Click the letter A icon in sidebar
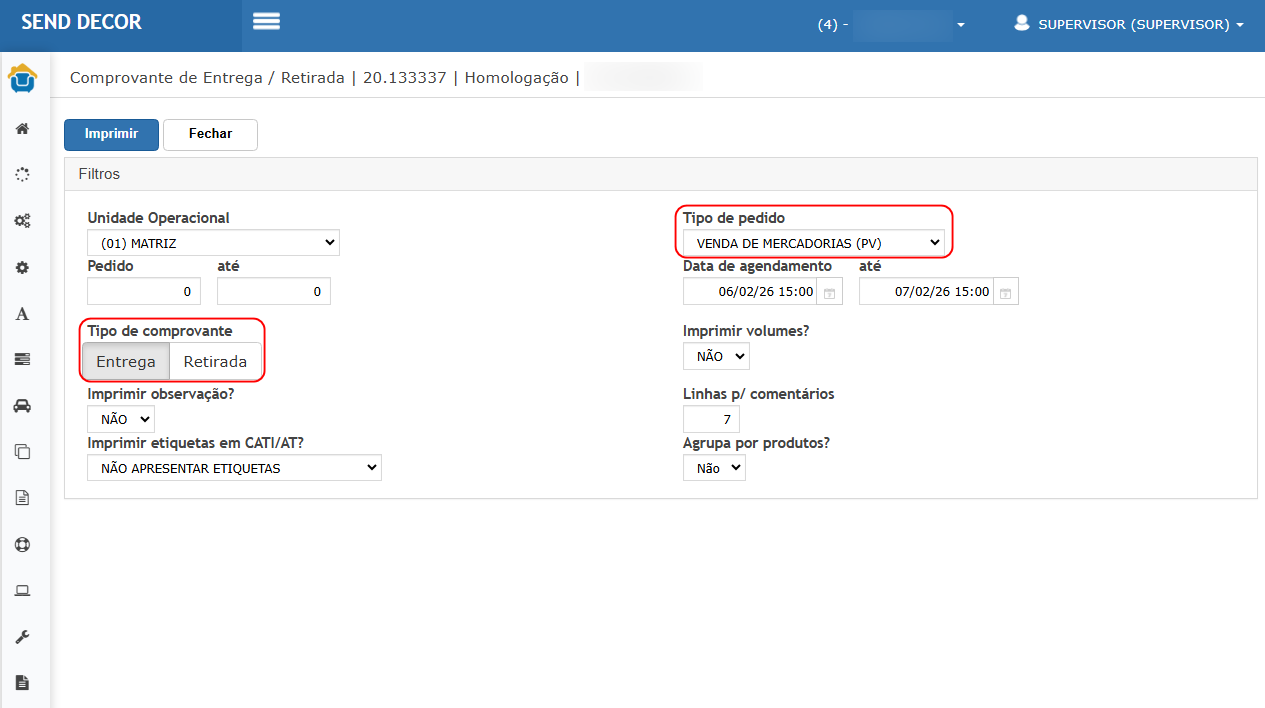Viewport: 1265px width, 708px height. pyautogui.click(x=22, y=314)
